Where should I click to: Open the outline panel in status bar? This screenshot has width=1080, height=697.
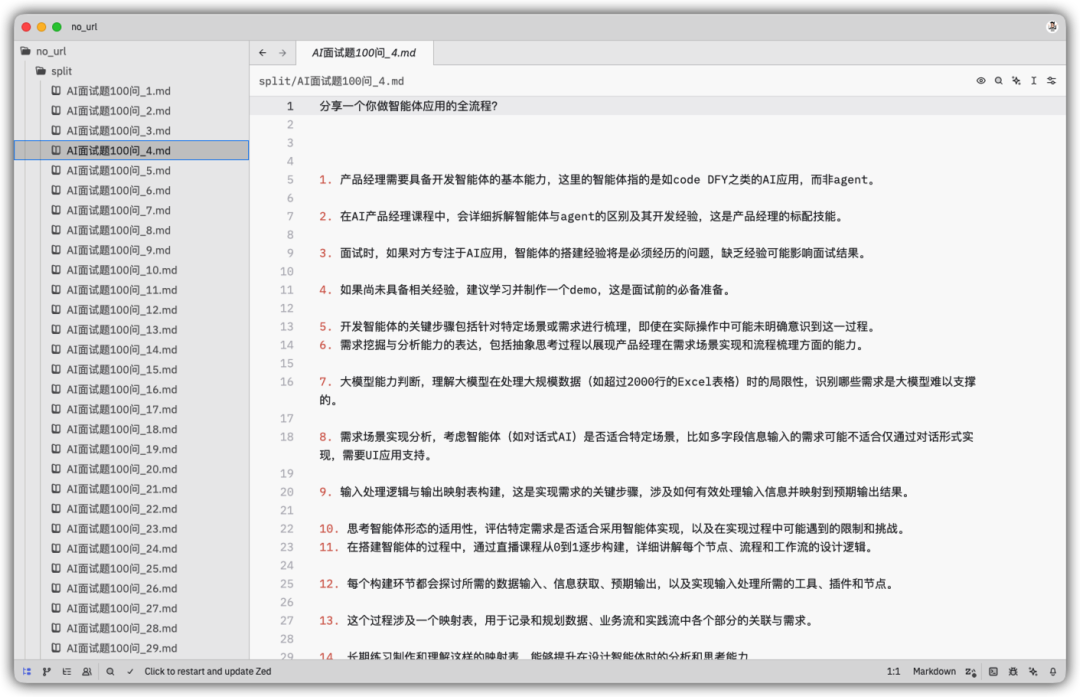[67, 672]
